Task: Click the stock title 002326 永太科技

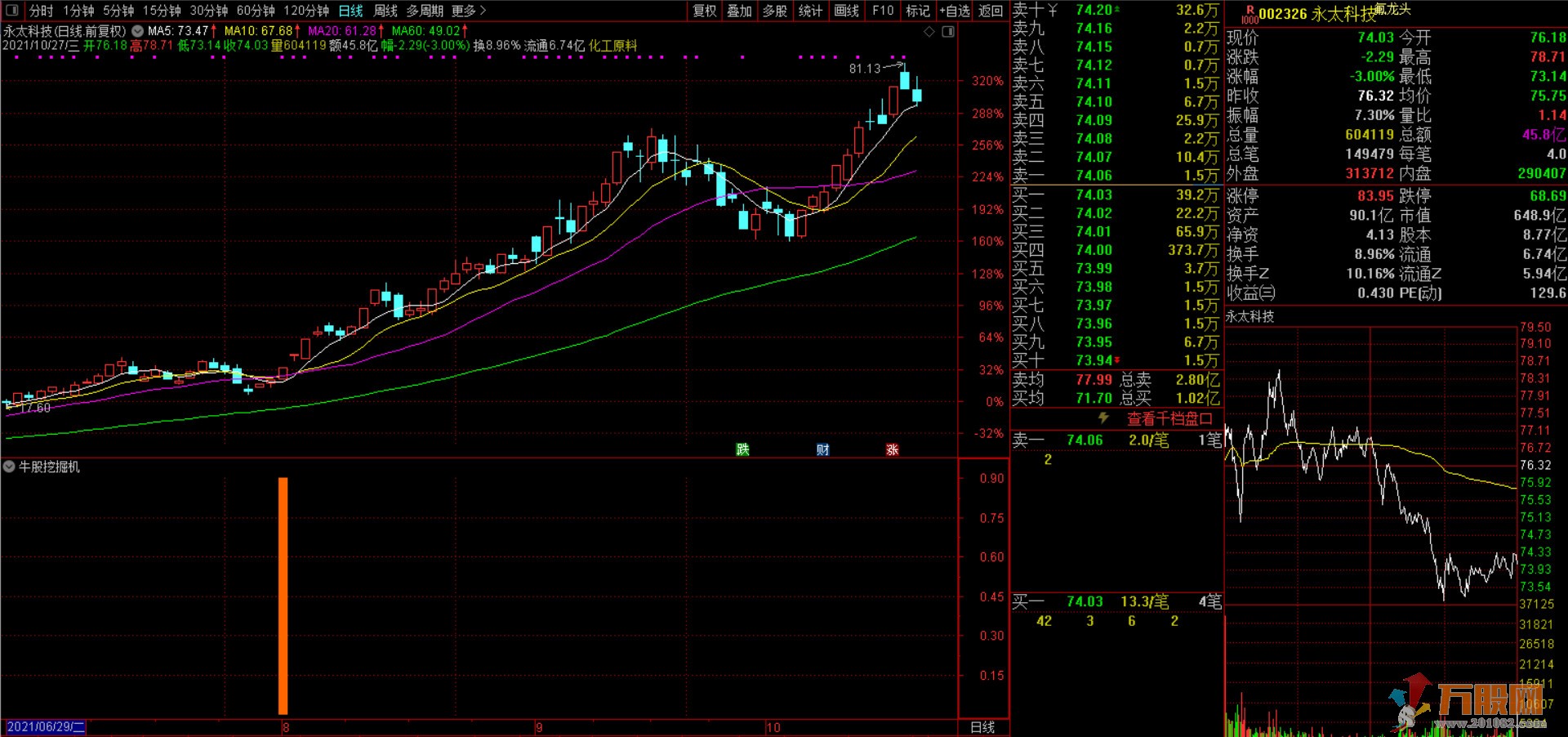Action: click(1316, 14)
